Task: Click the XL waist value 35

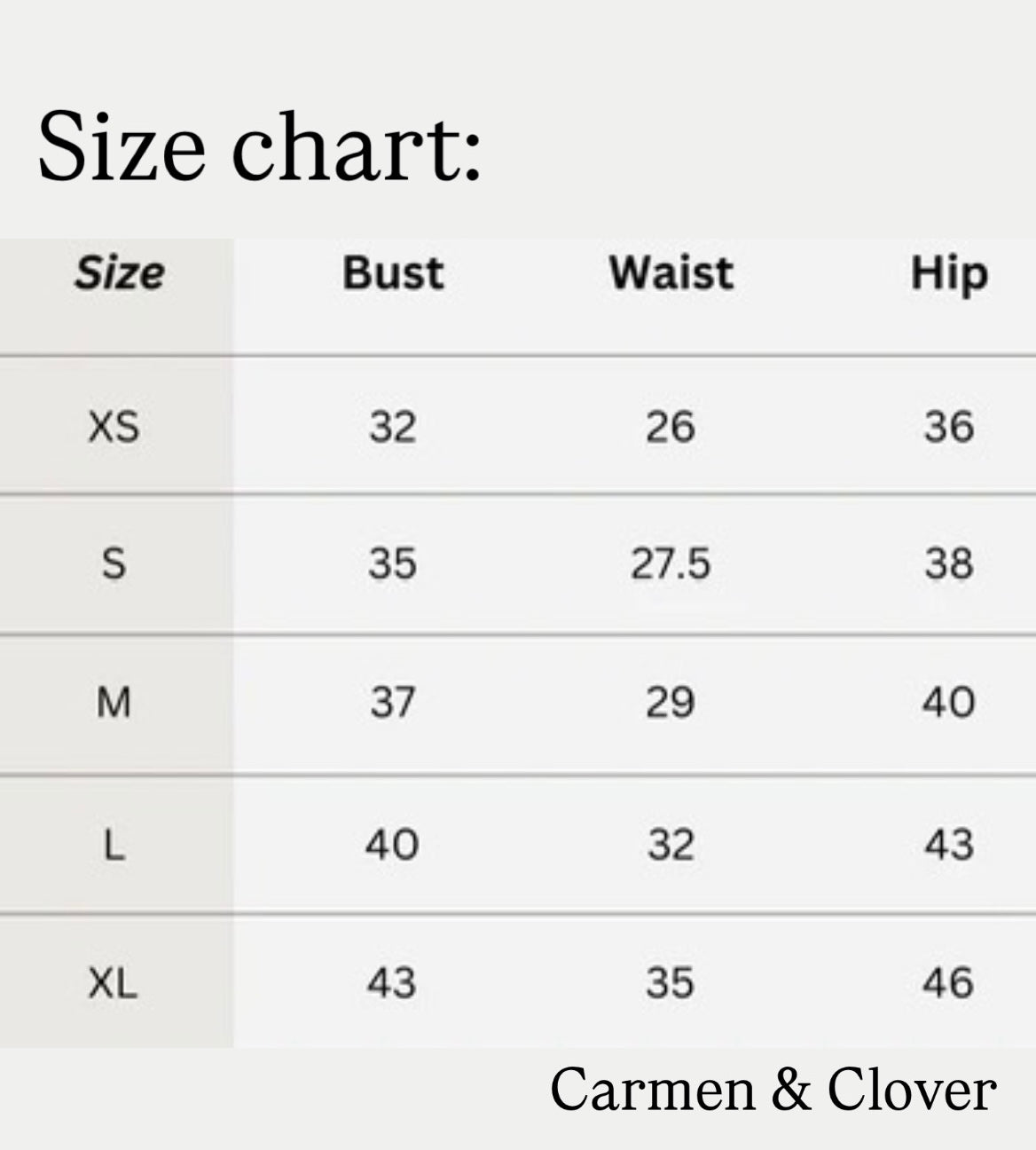Action: [670, 983]
